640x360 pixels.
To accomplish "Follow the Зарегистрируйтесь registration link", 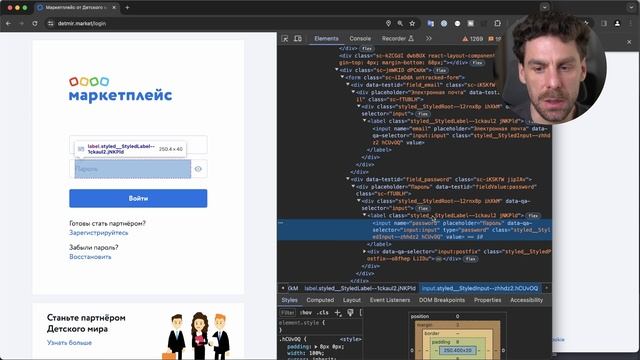I will coord(99,233).
